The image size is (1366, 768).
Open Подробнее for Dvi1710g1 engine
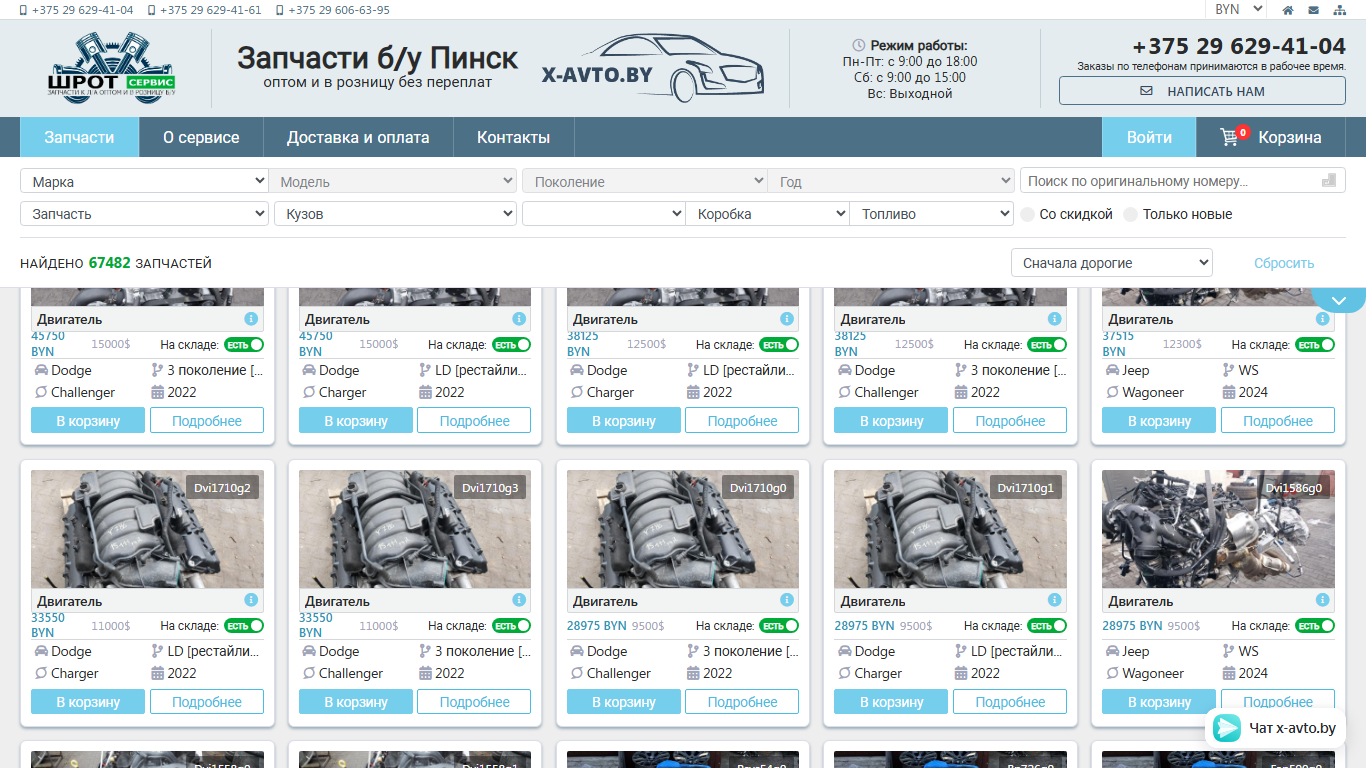[1010, 702]
